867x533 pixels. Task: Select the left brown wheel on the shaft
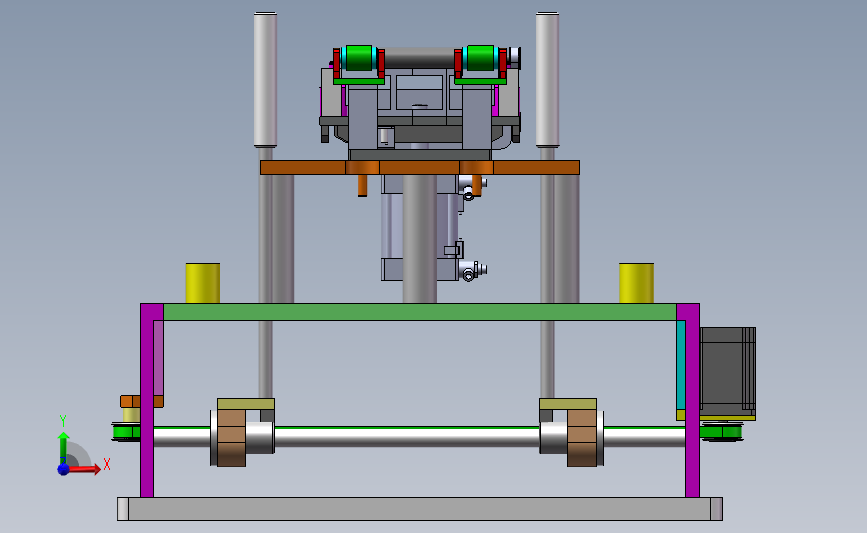coord(231,438)
